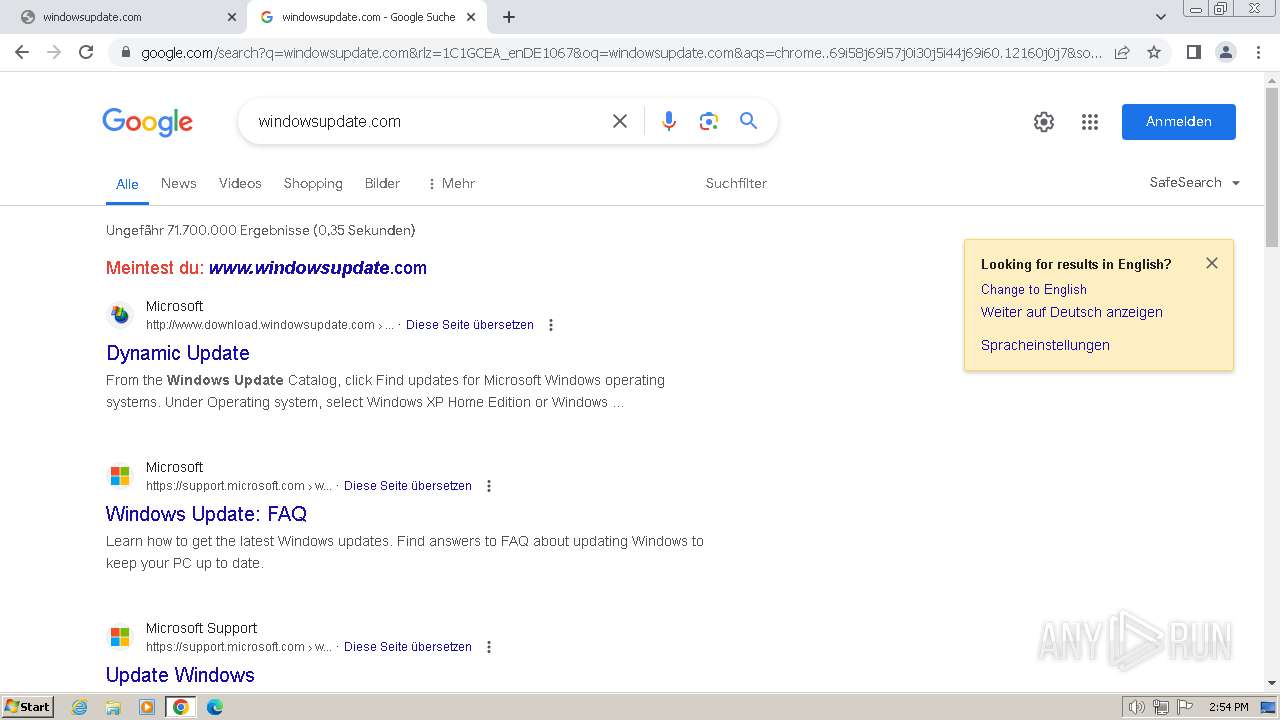Switch to Chrome in taskbar
1280x720 pixels.
click(x=180, y=707)
